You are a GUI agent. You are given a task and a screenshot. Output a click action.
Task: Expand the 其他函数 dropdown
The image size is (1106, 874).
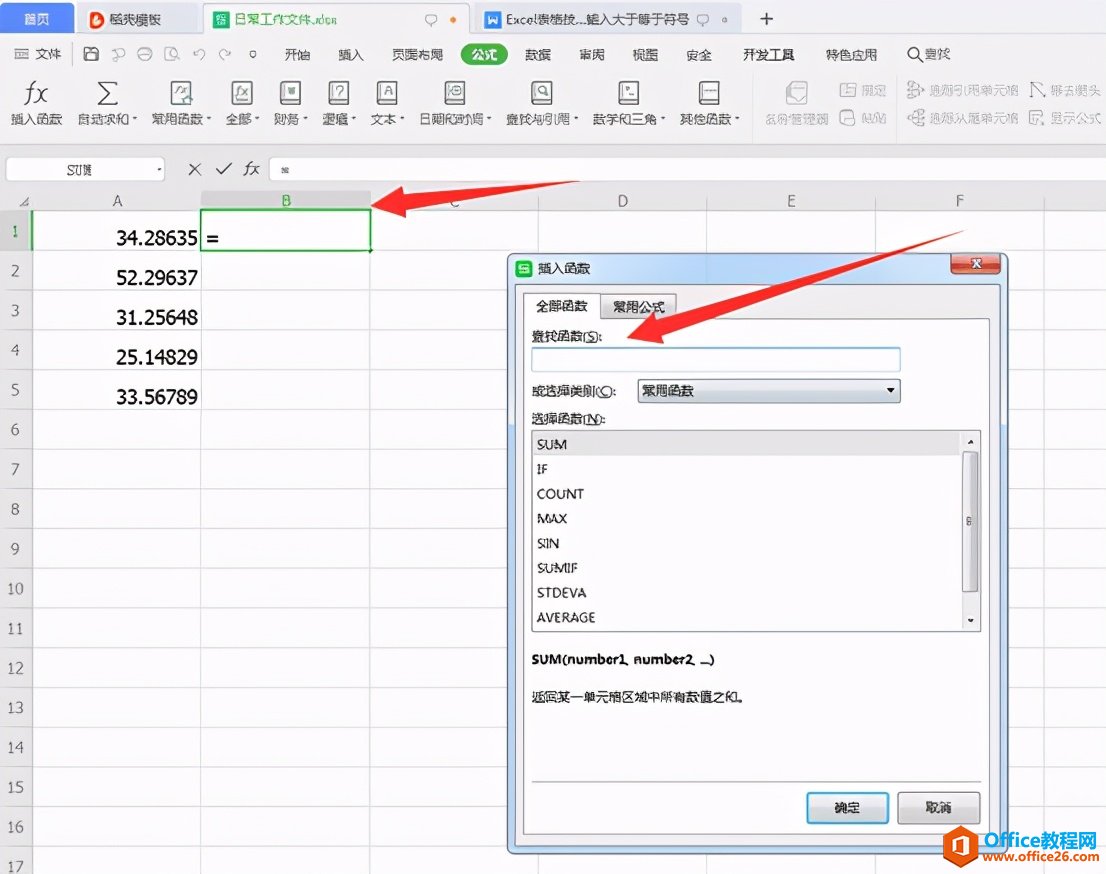point(737,119)
